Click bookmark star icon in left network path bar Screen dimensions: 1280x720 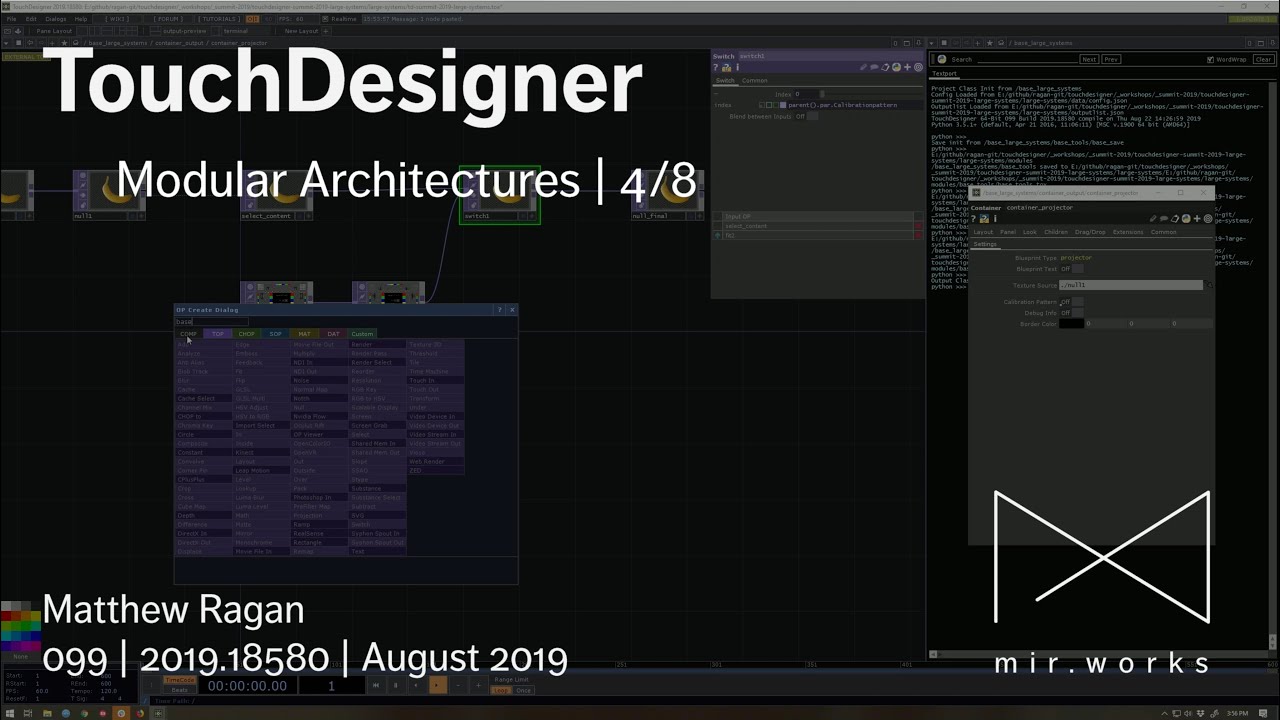pos(64,43)
